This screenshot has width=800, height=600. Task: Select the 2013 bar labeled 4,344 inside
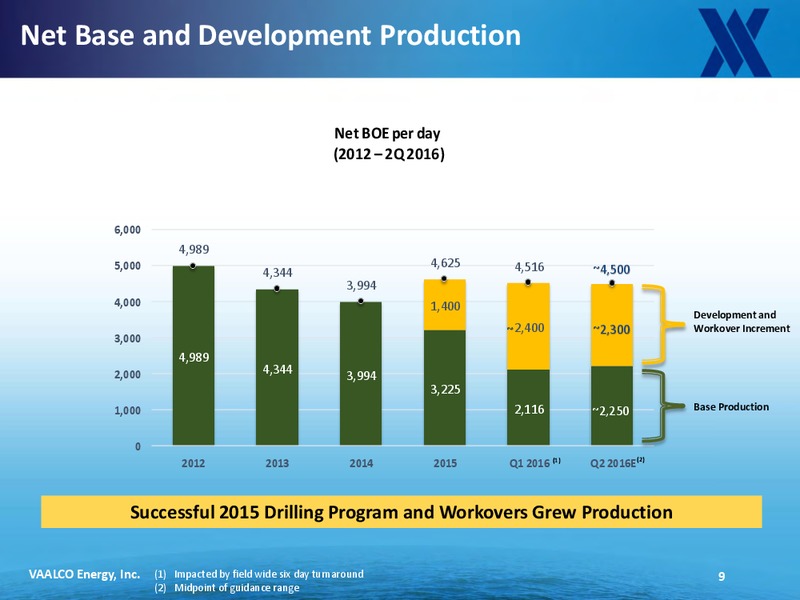click(277, 367)
